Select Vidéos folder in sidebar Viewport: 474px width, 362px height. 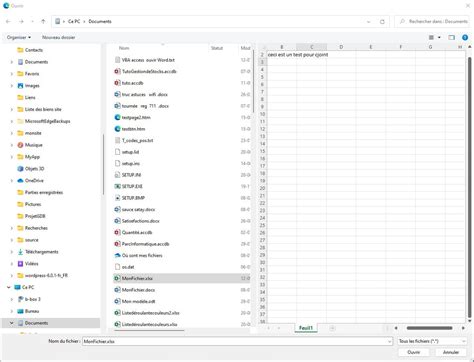tap(31, 264)
